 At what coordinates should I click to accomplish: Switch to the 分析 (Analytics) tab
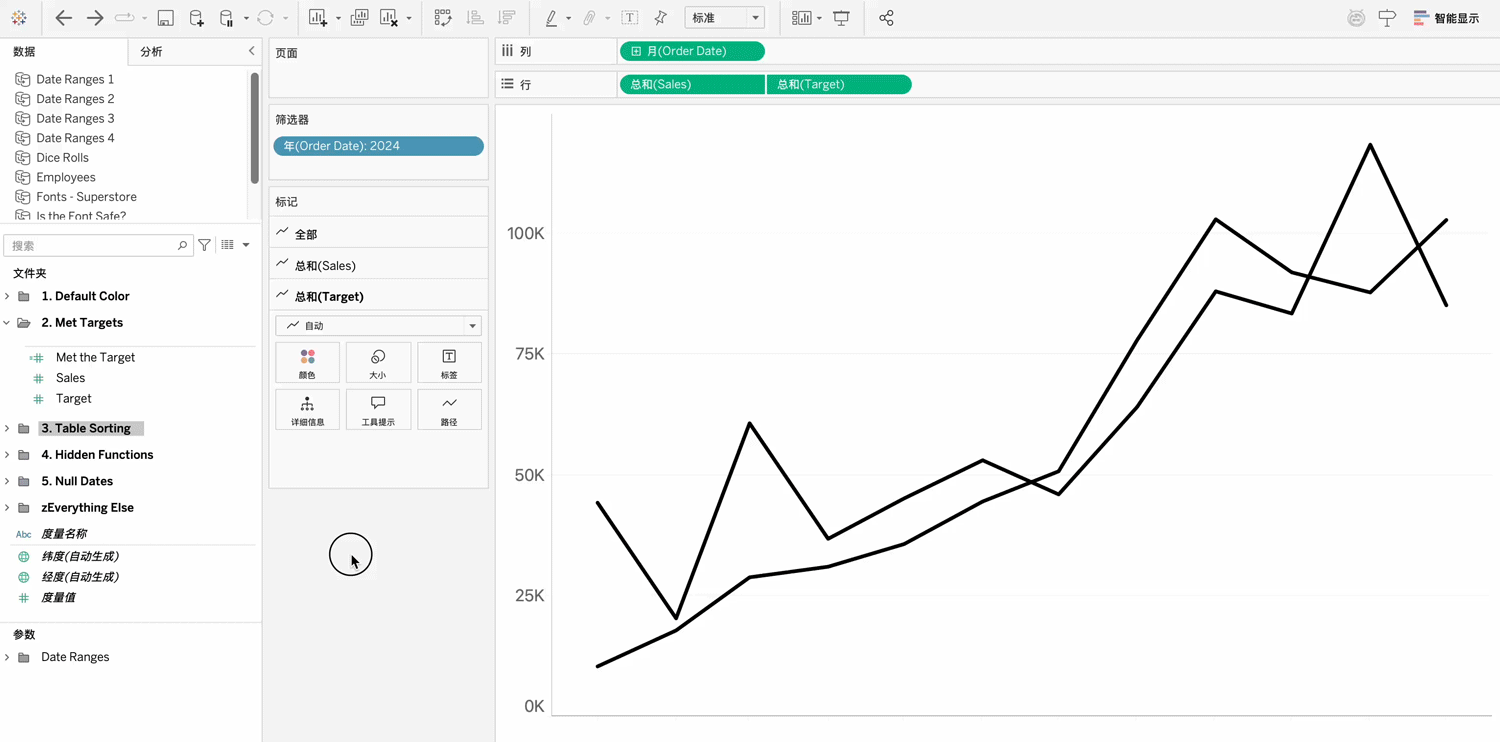click(152, 52)
